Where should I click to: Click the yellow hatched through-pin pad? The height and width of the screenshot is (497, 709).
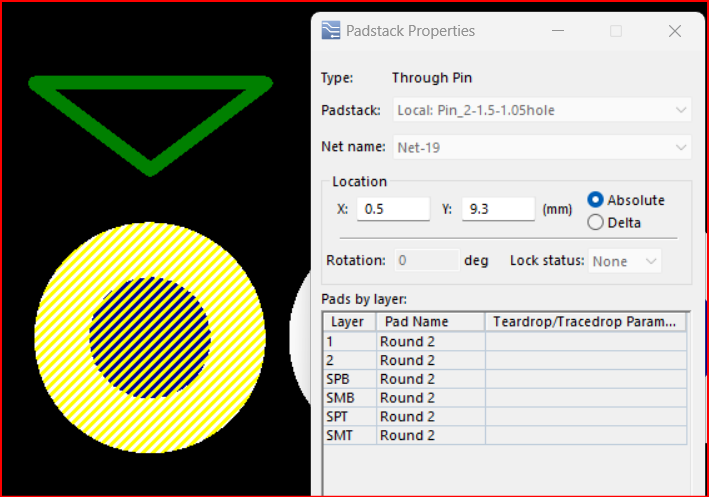click(62, 338)
